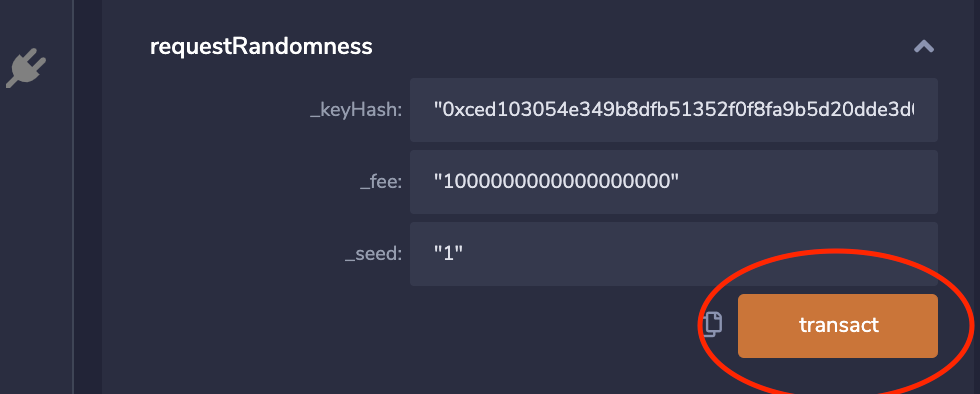Click the 1000000000000000000 fee value
Image resolution: width=980 pixels, height=394 pixels.
pyautogui.click(x=556, y=182)
